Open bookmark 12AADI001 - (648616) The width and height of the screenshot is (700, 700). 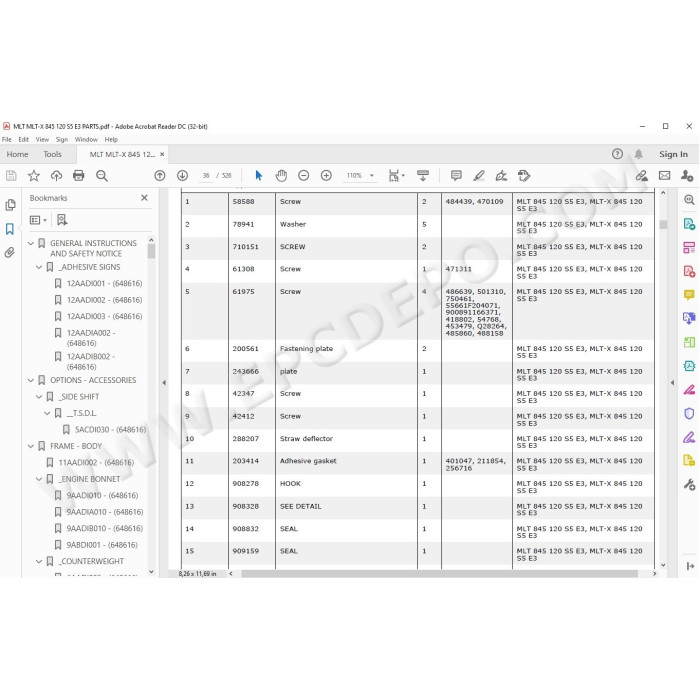(104, 283)
